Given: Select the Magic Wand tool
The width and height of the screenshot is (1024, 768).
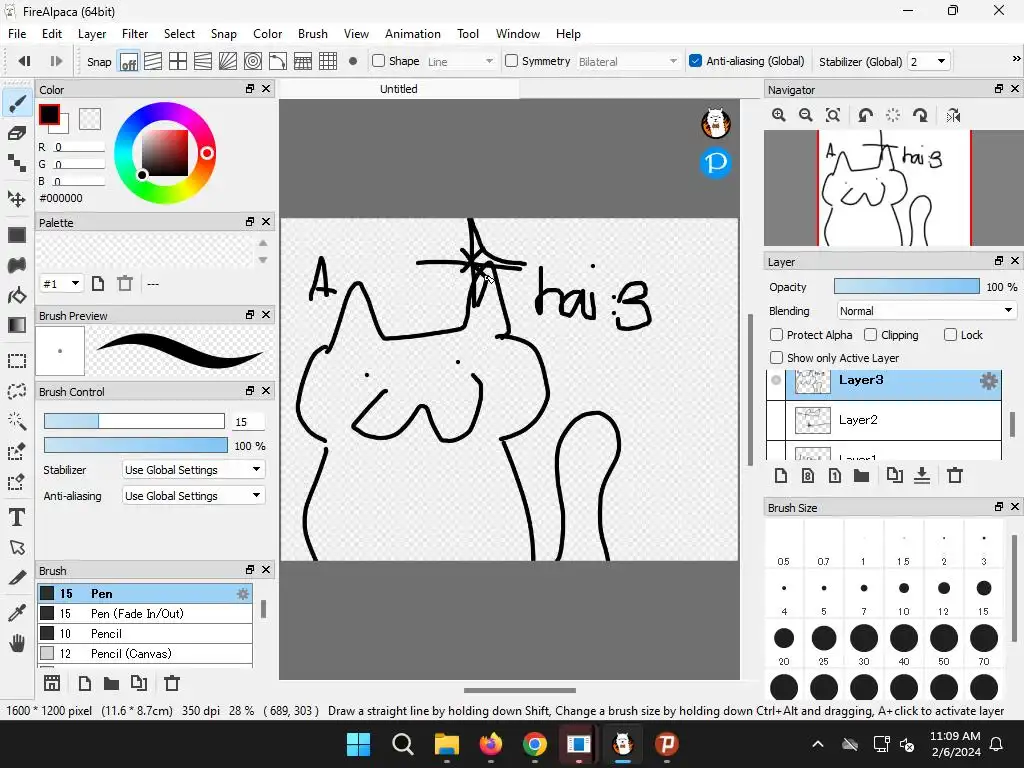Looking at the screenshot, I should coord(17,421).
